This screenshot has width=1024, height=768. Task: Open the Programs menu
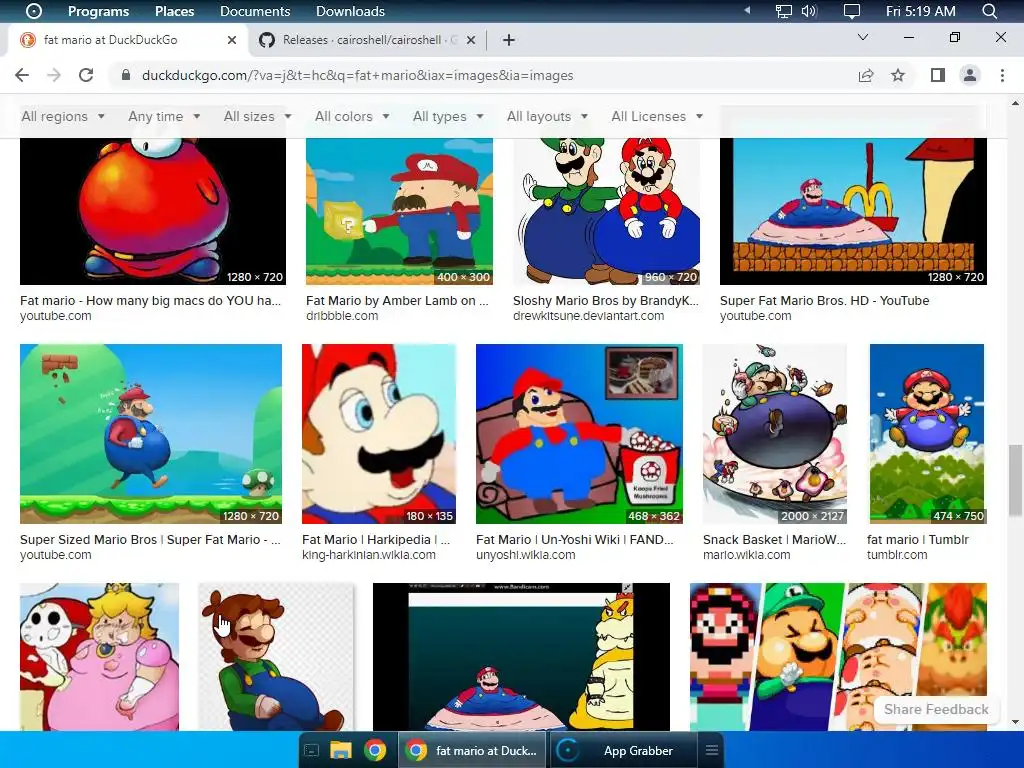tap(99, 11)
